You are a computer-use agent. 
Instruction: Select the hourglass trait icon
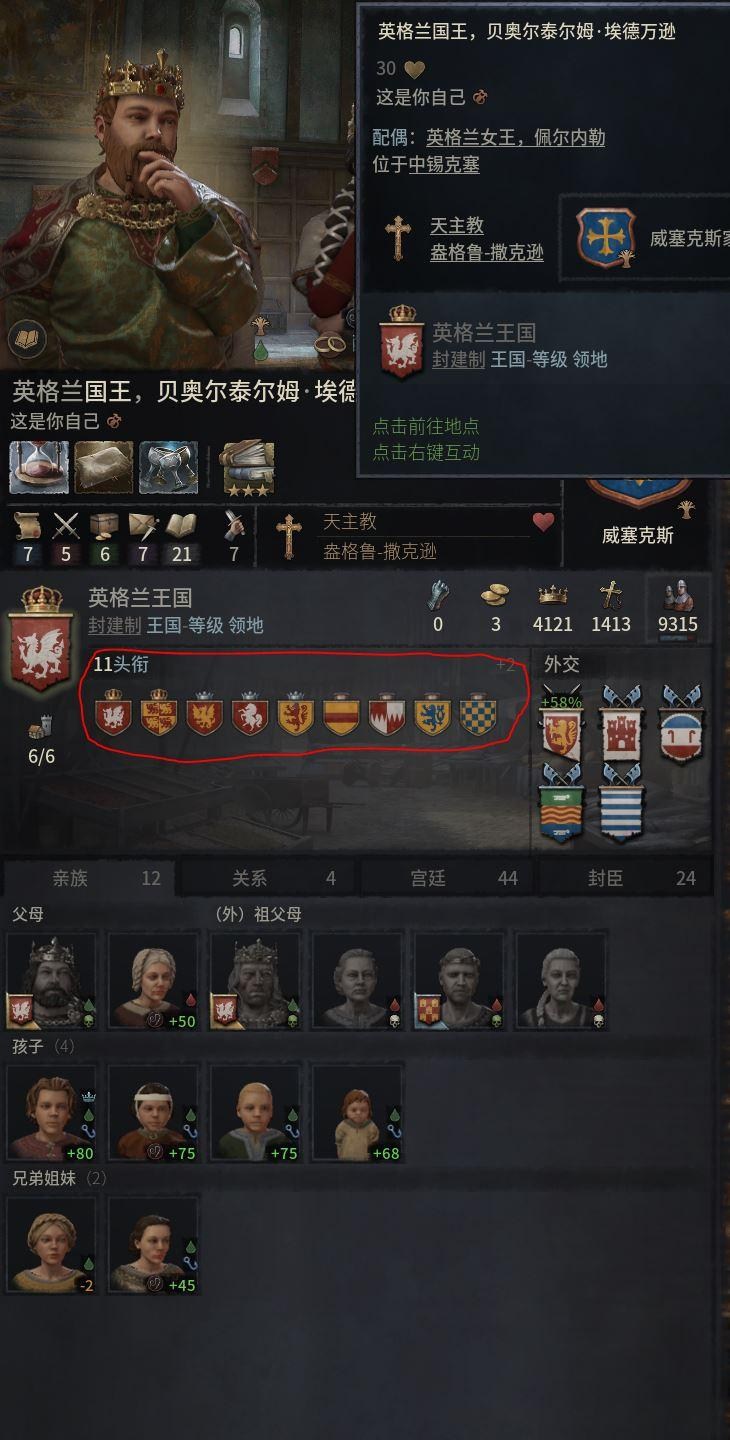tap(39, 467)
